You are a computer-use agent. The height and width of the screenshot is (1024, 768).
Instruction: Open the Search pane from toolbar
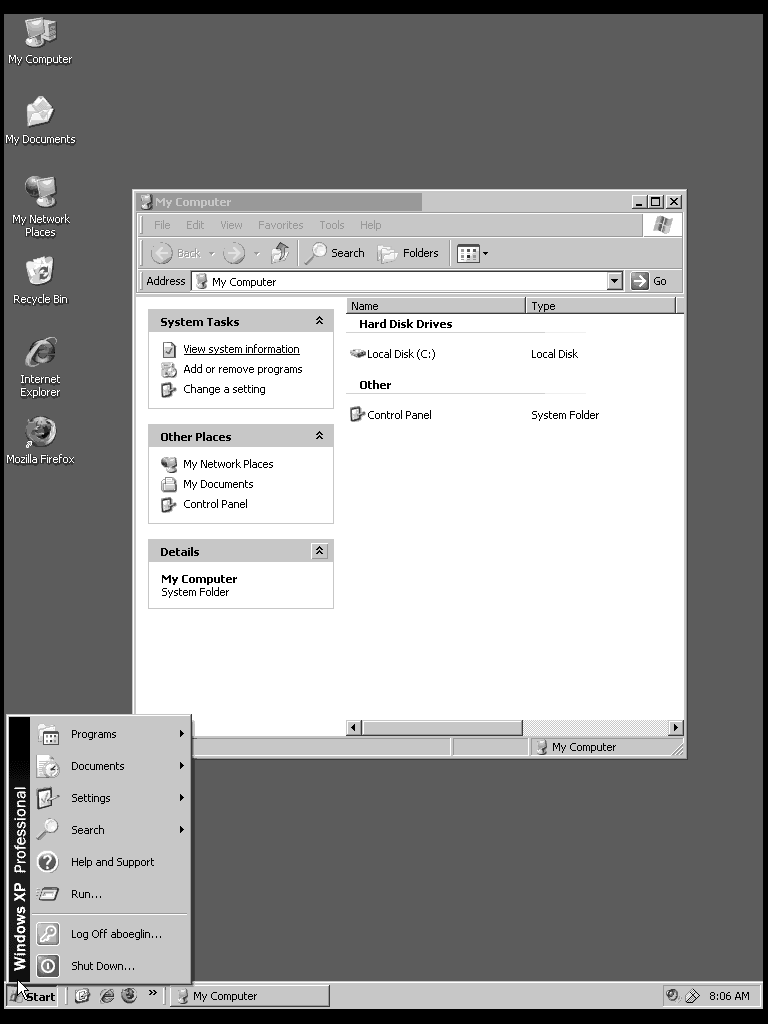335,253
